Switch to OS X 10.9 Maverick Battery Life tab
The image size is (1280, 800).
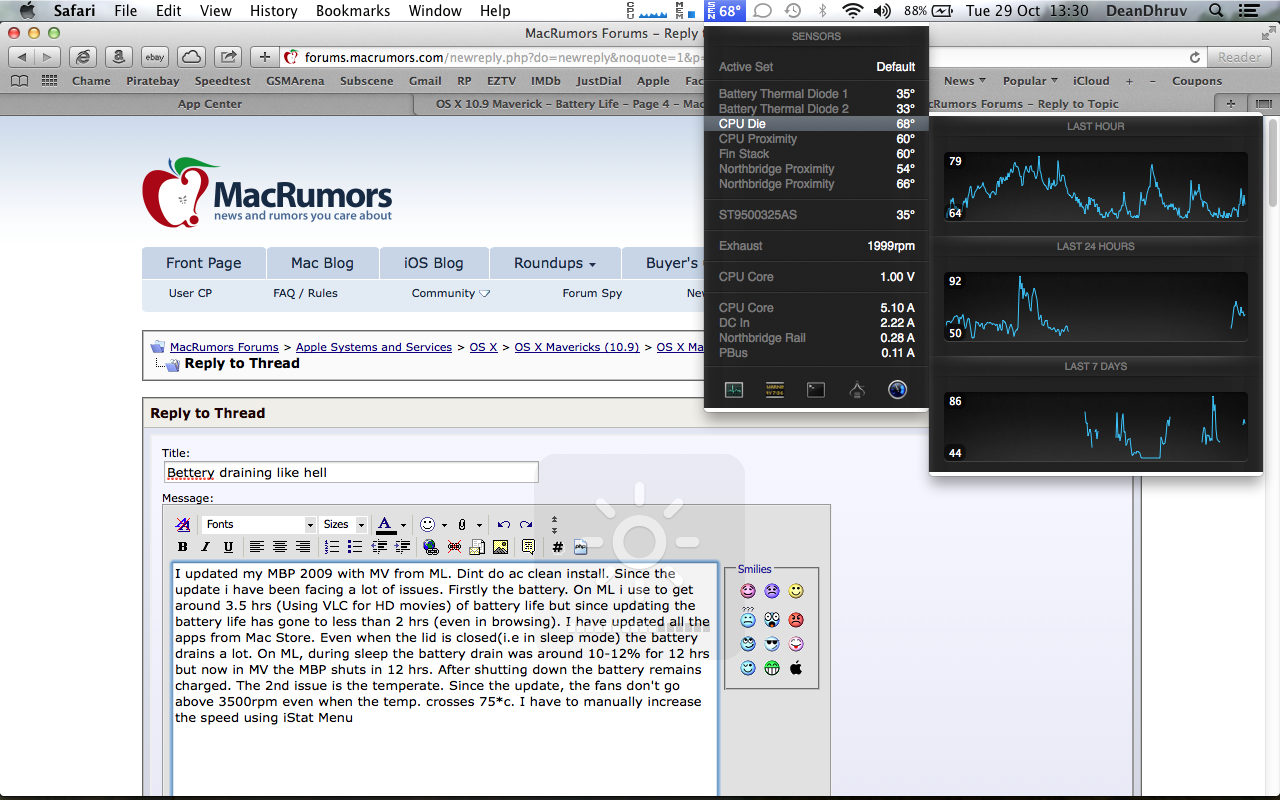[570, 104]
